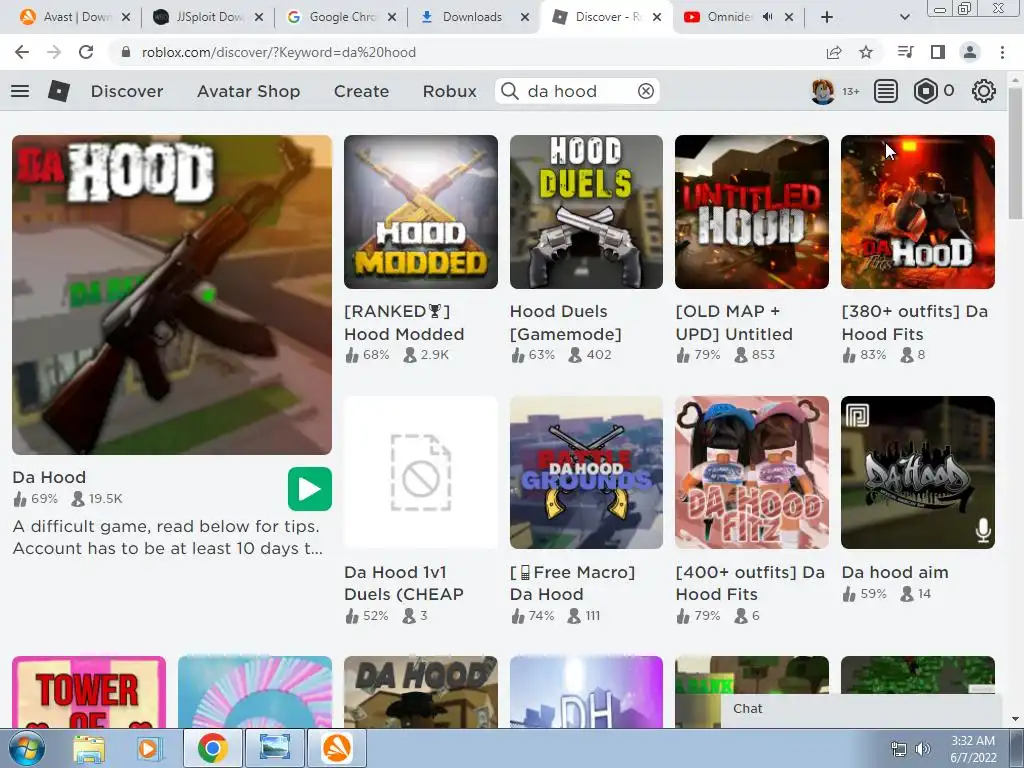Bookmark the page with the star icon
The image size is (1024, 768).
coord(866,52)
